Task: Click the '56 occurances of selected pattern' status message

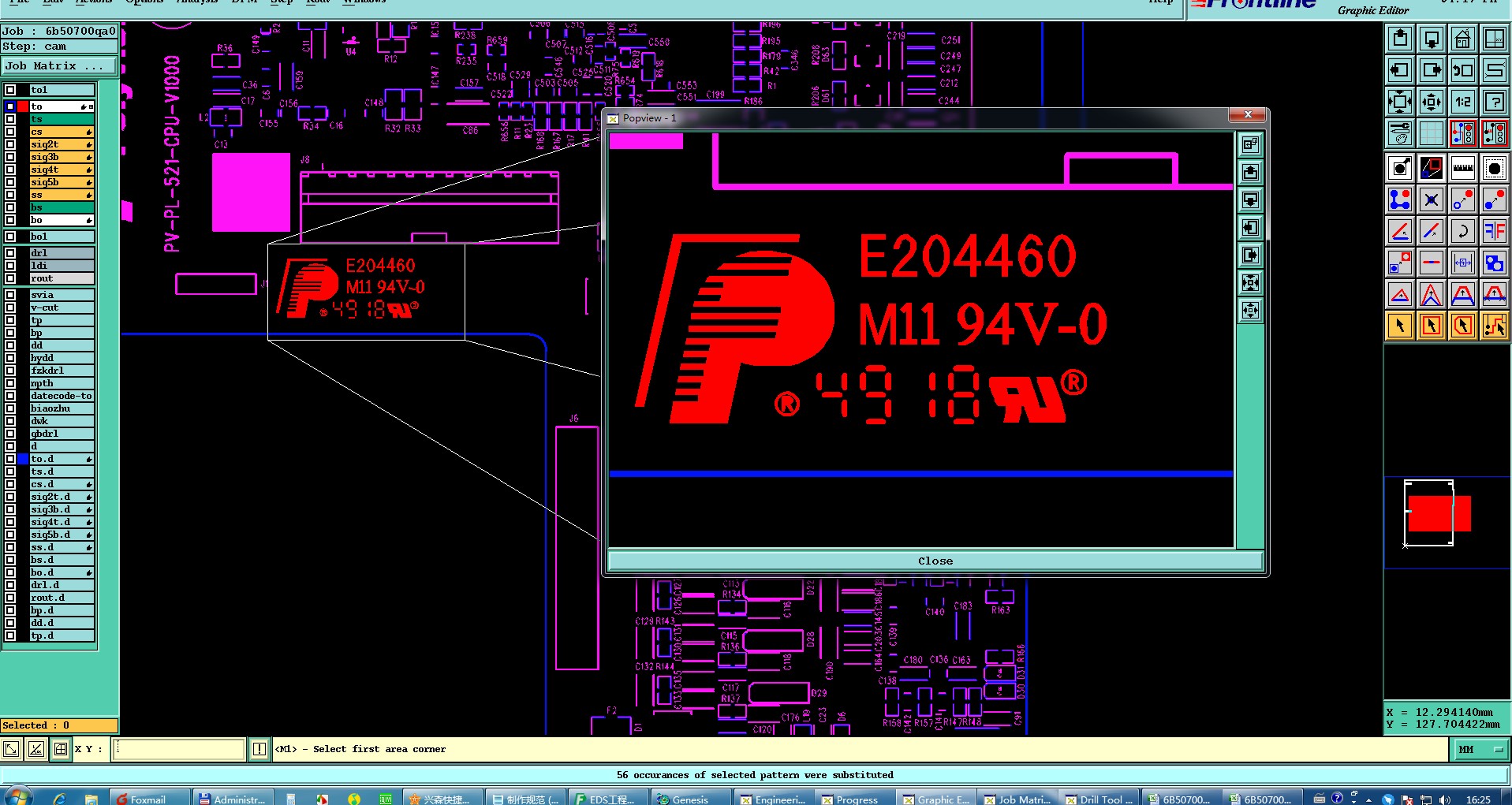Action: [755, 775]
